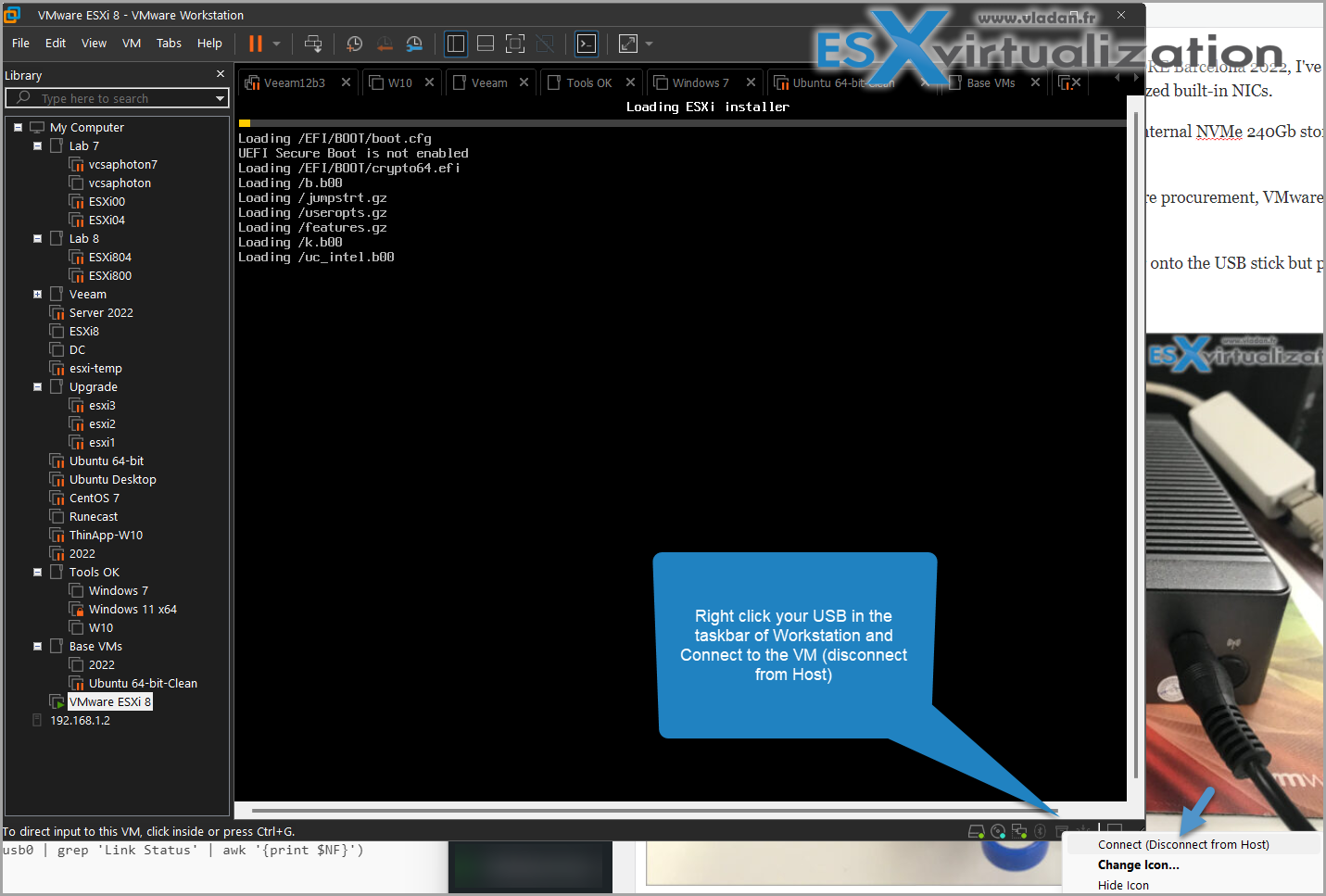This screenshot has width=1326, height=896.
Task: Close the Library panel
Action: coord(221,74)
